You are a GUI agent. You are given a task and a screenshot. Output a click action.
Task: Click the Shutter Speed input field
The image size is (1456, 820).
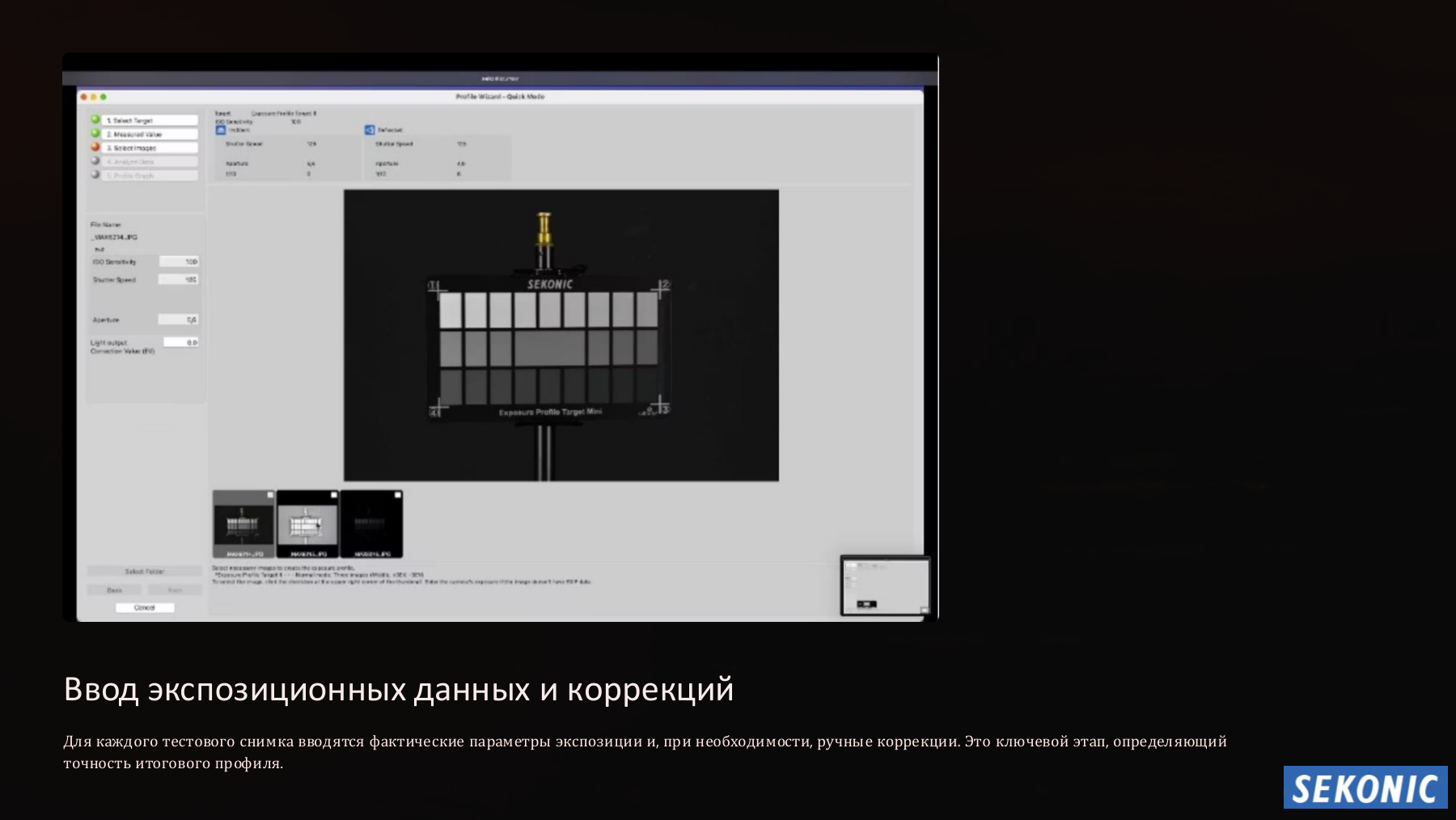179,280
